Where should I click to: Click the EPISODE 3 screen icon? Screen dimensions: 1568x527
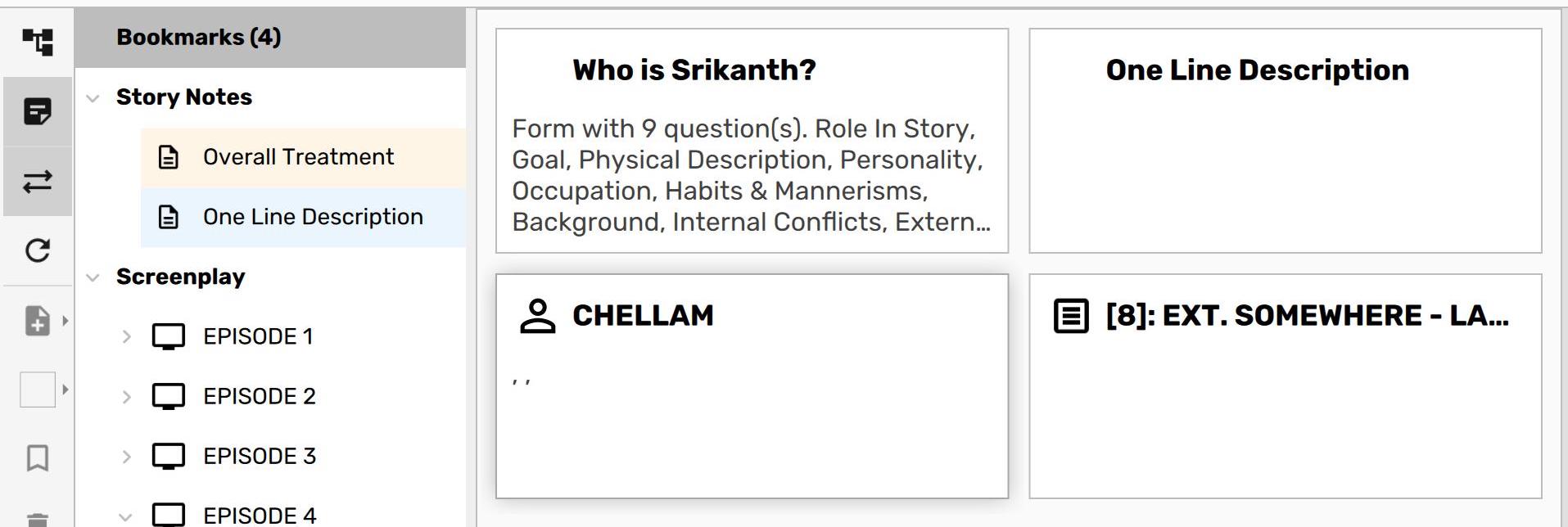(x=169, y=456)
